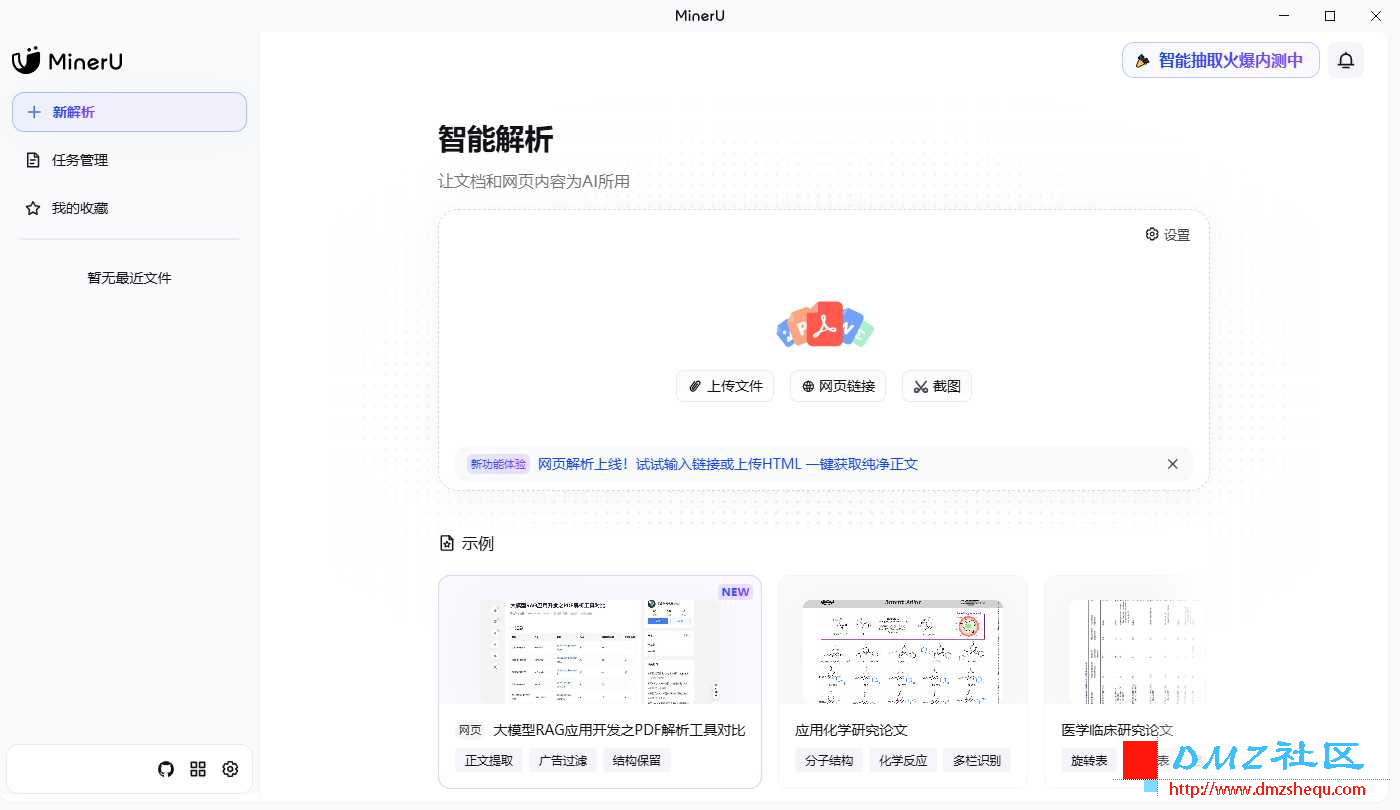Screen dimensions: 1400x810
Task: Click the MinerU logo in sidebar
Action: click(x=67, y=61)
